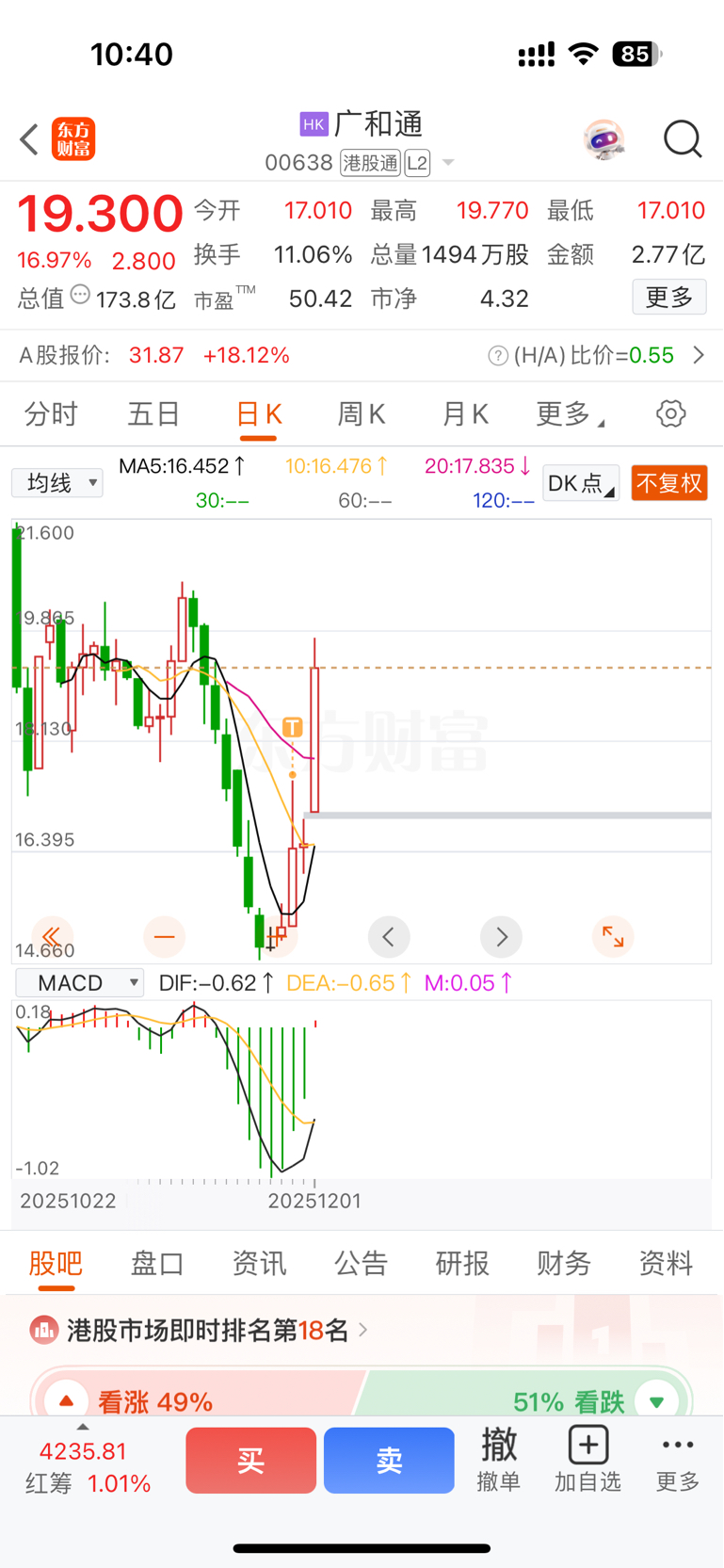Open the 资讯 tab

click(x=259, y=1263)
